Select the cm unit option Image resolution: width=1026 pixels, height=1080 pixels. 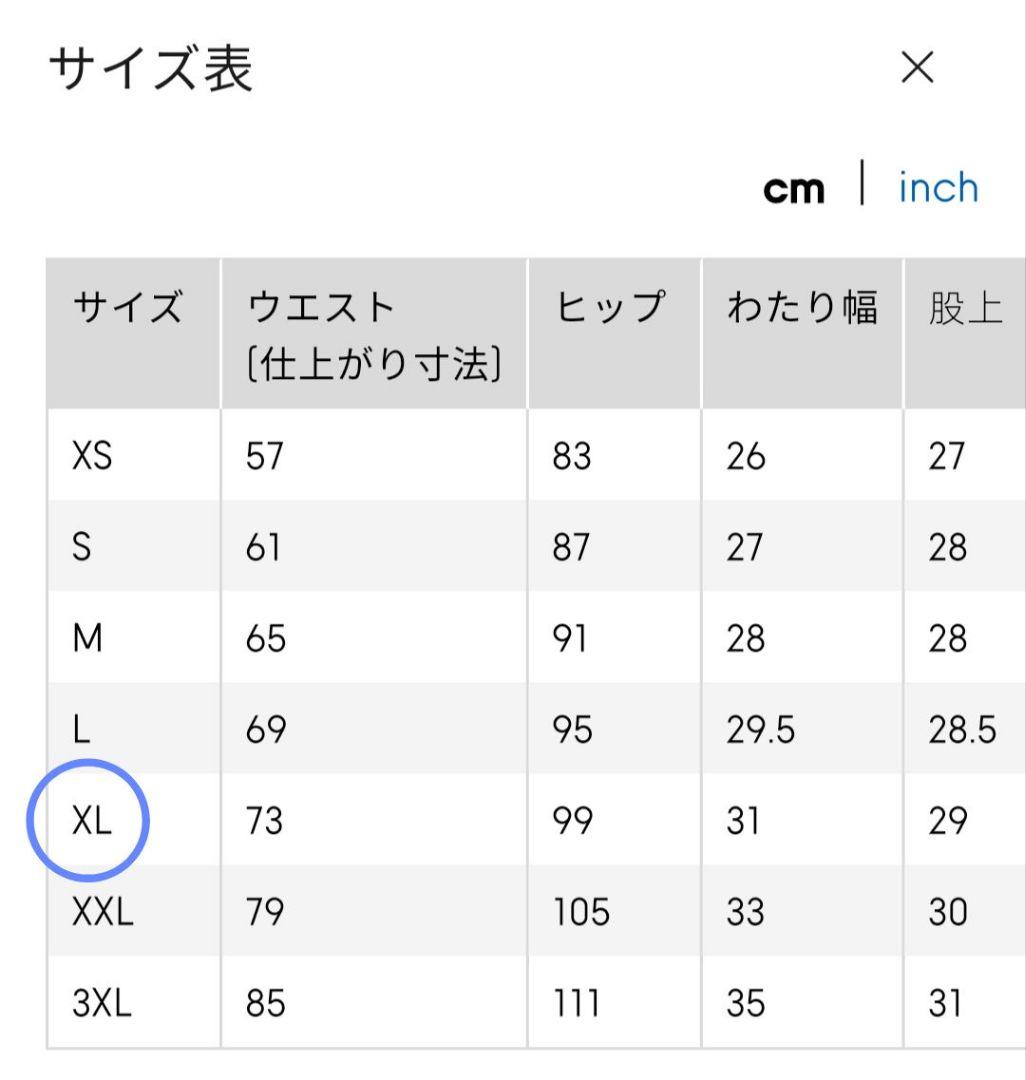pos(793,189)
